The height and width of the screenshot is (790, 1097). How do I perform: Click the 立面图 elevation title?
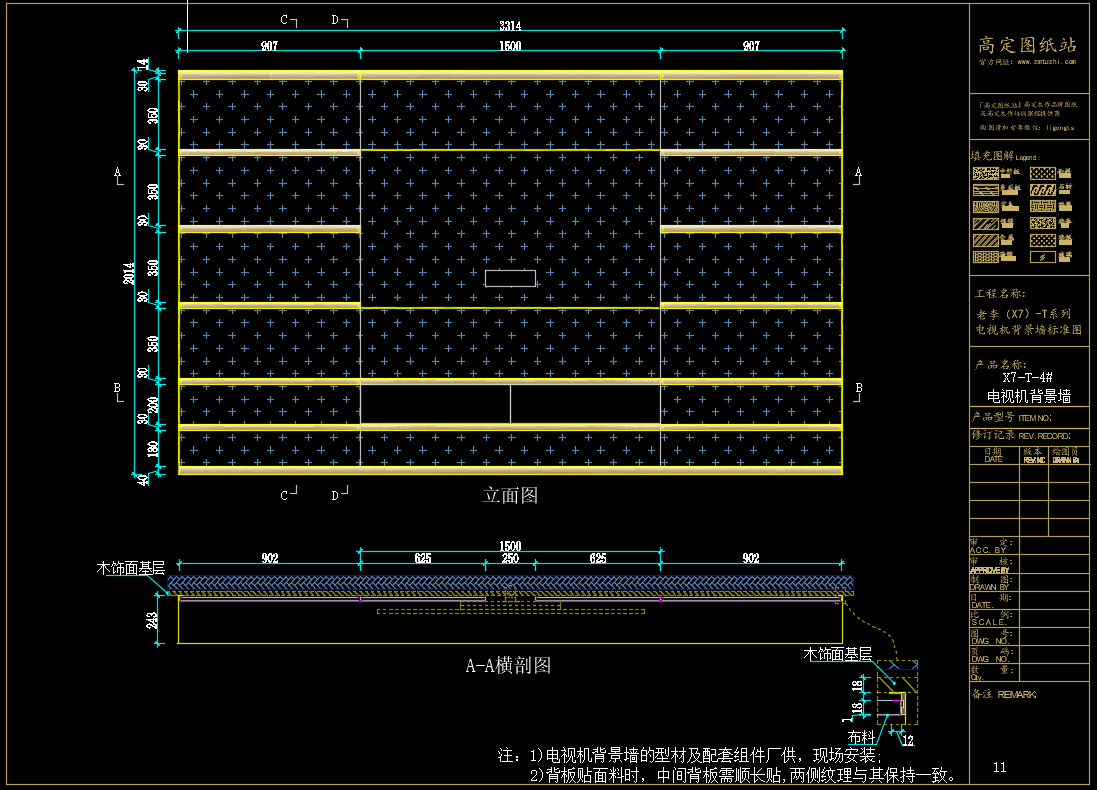510,495
